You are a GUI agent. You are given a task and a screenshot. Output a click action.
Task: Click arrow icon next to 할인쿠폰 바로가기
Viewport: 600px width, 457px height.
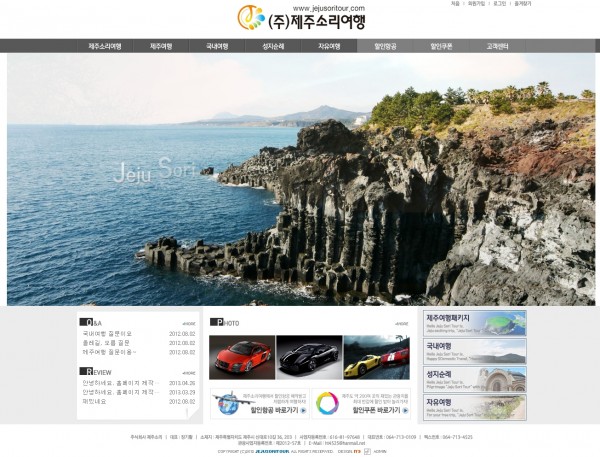(404, 410)
